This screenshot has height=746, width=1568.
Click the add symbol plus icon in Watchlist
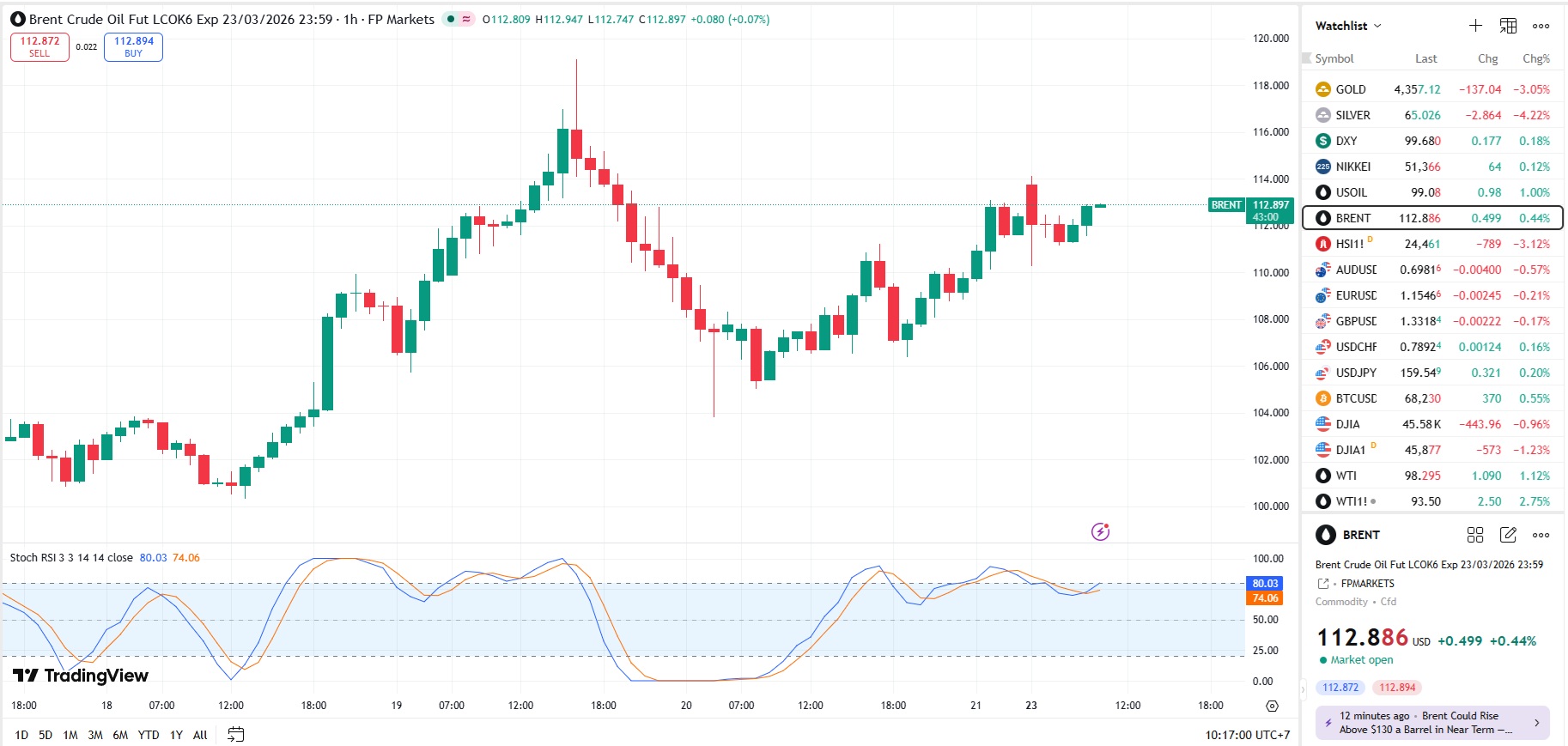coord(1475,26)
